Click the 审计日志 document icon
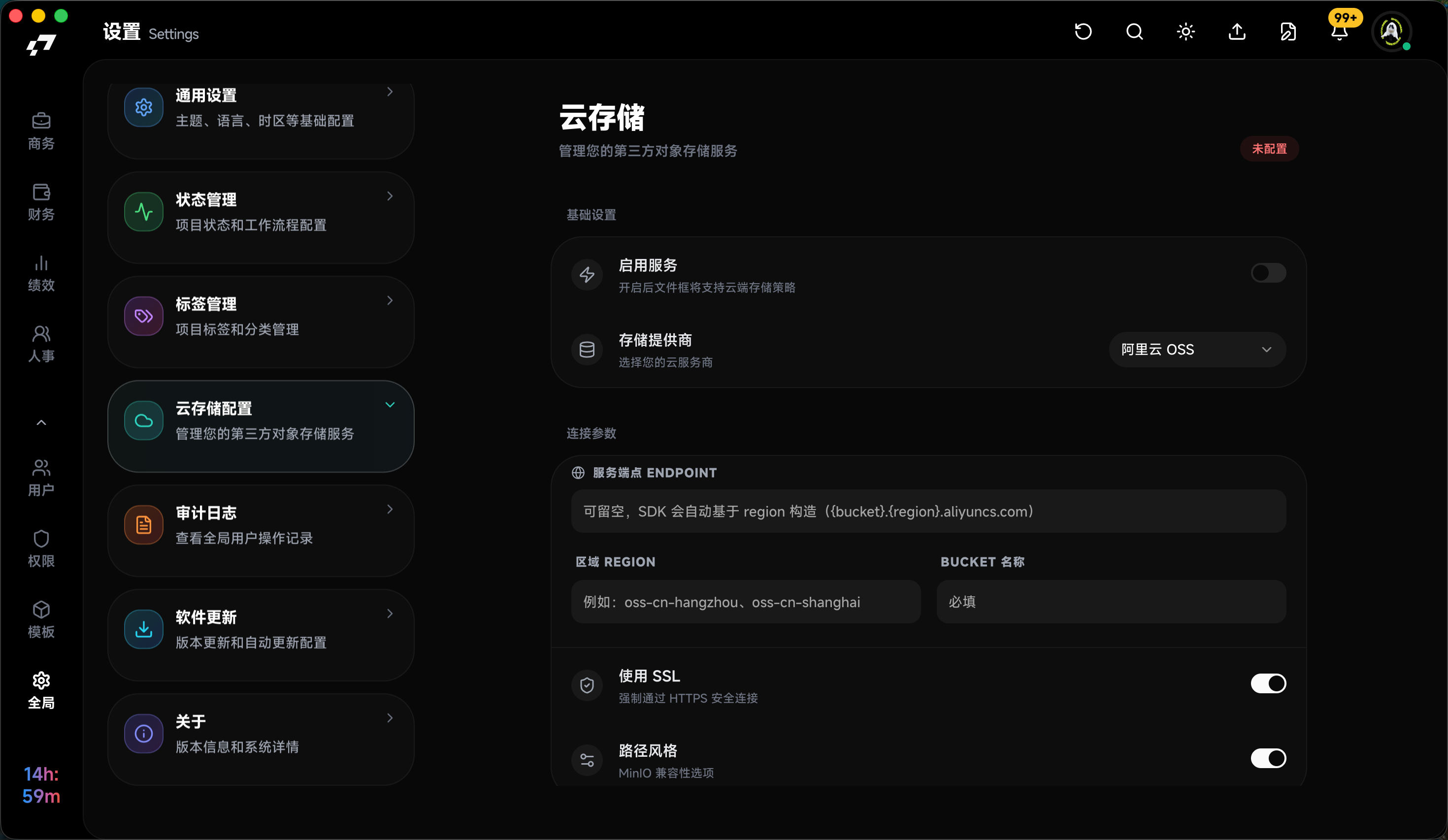 144,524
